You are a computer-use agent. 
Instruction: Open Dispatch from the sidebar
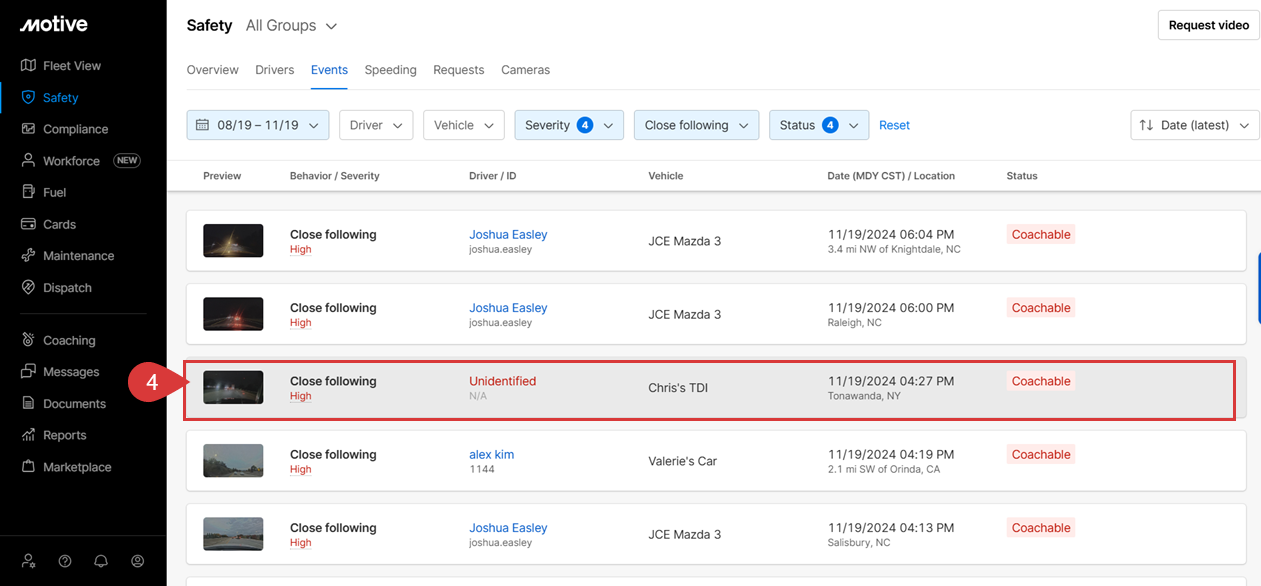(x=28, y=288)
